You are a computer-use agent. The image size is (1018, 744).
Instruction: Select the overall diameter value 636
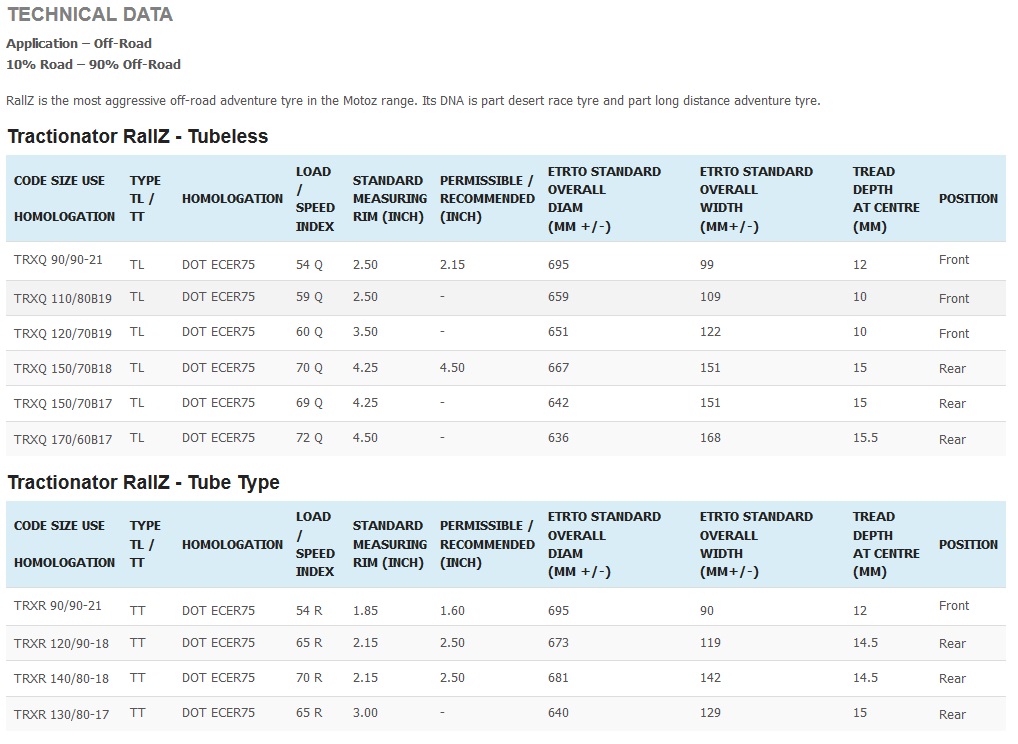(x=558, y=438)
